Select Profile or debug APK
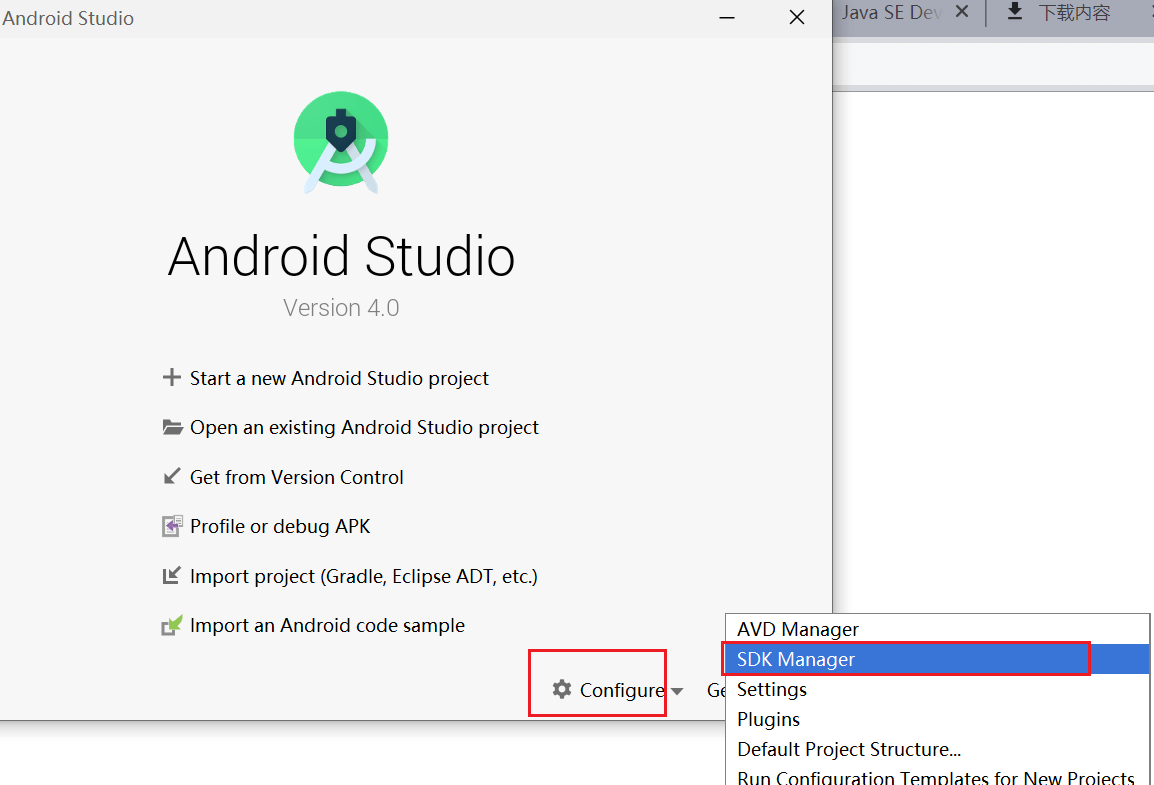The height and width of the screenshot is (785, 1154). coord(280,527)
